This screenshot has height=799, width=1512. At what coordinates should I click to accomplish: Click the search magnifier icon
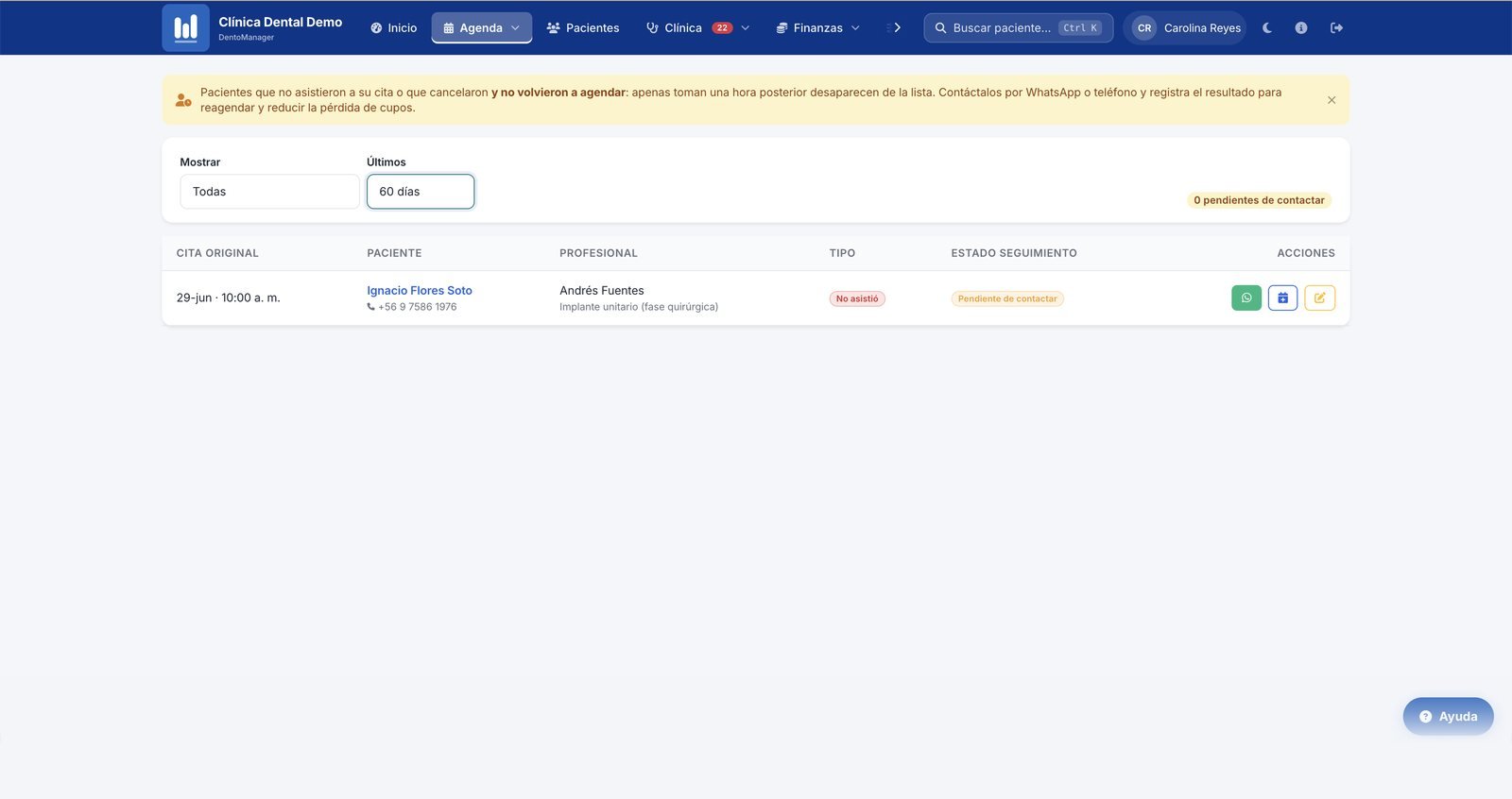(x=940, y=28)
